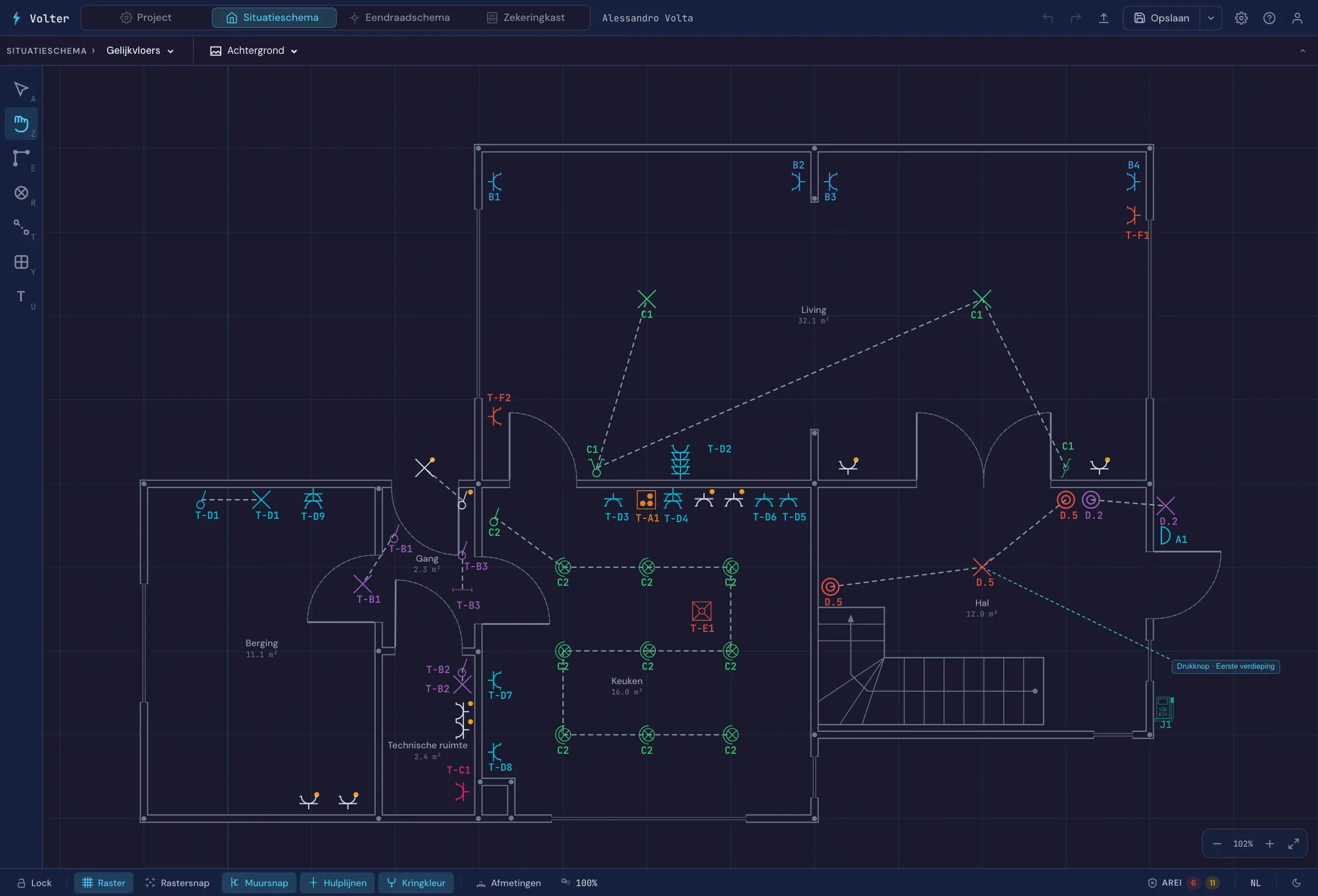1318x896 pixels.
Task: Click the zoom in plus button
Action: (x=1270, y=844)
